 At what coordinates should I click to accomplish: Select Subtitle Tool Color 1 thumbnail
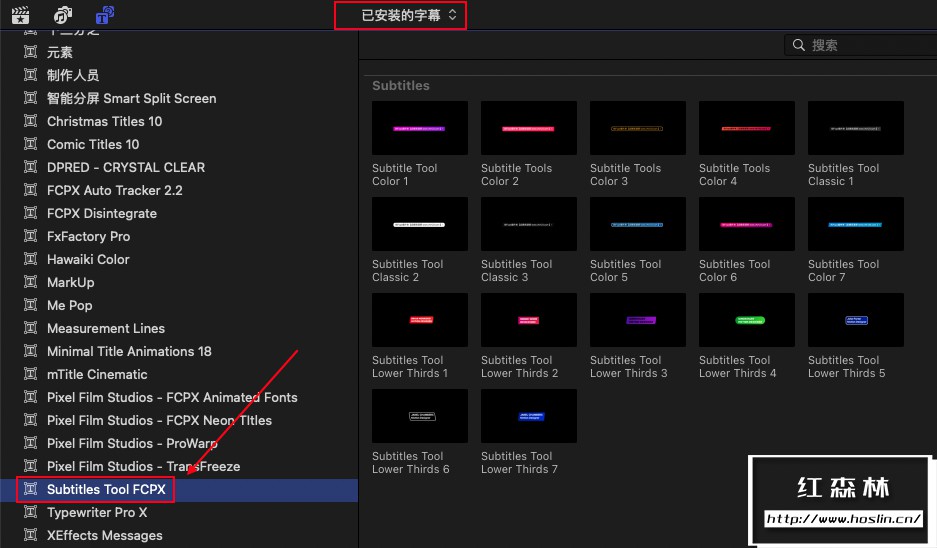point(419,128)
